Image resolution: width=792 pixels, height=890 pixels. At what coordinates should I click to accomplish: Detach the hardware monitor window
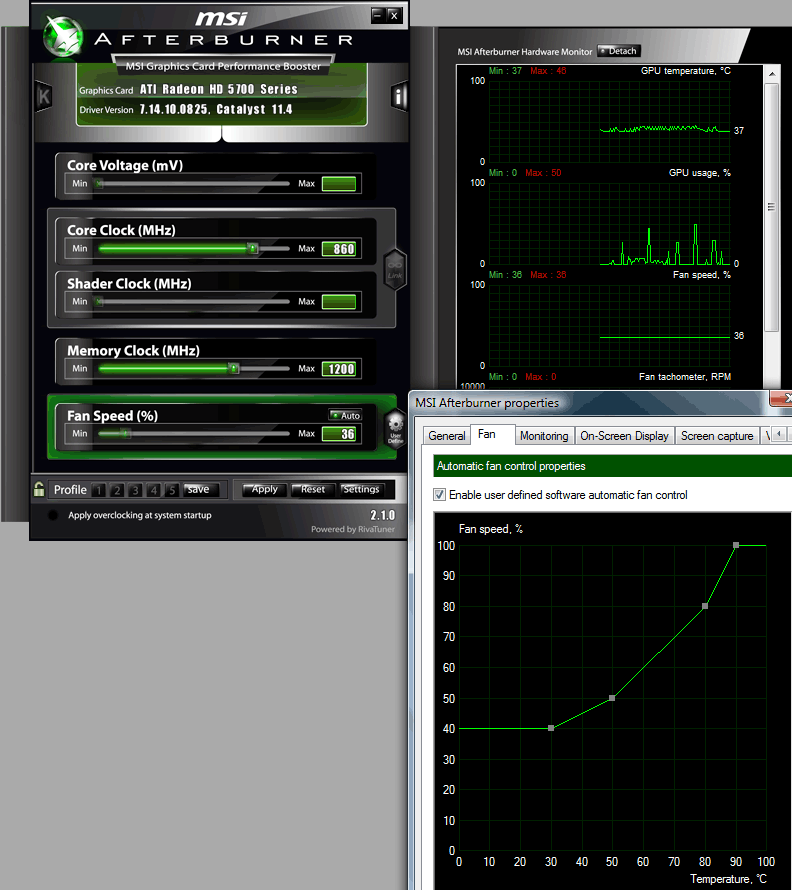coord(619,51)
